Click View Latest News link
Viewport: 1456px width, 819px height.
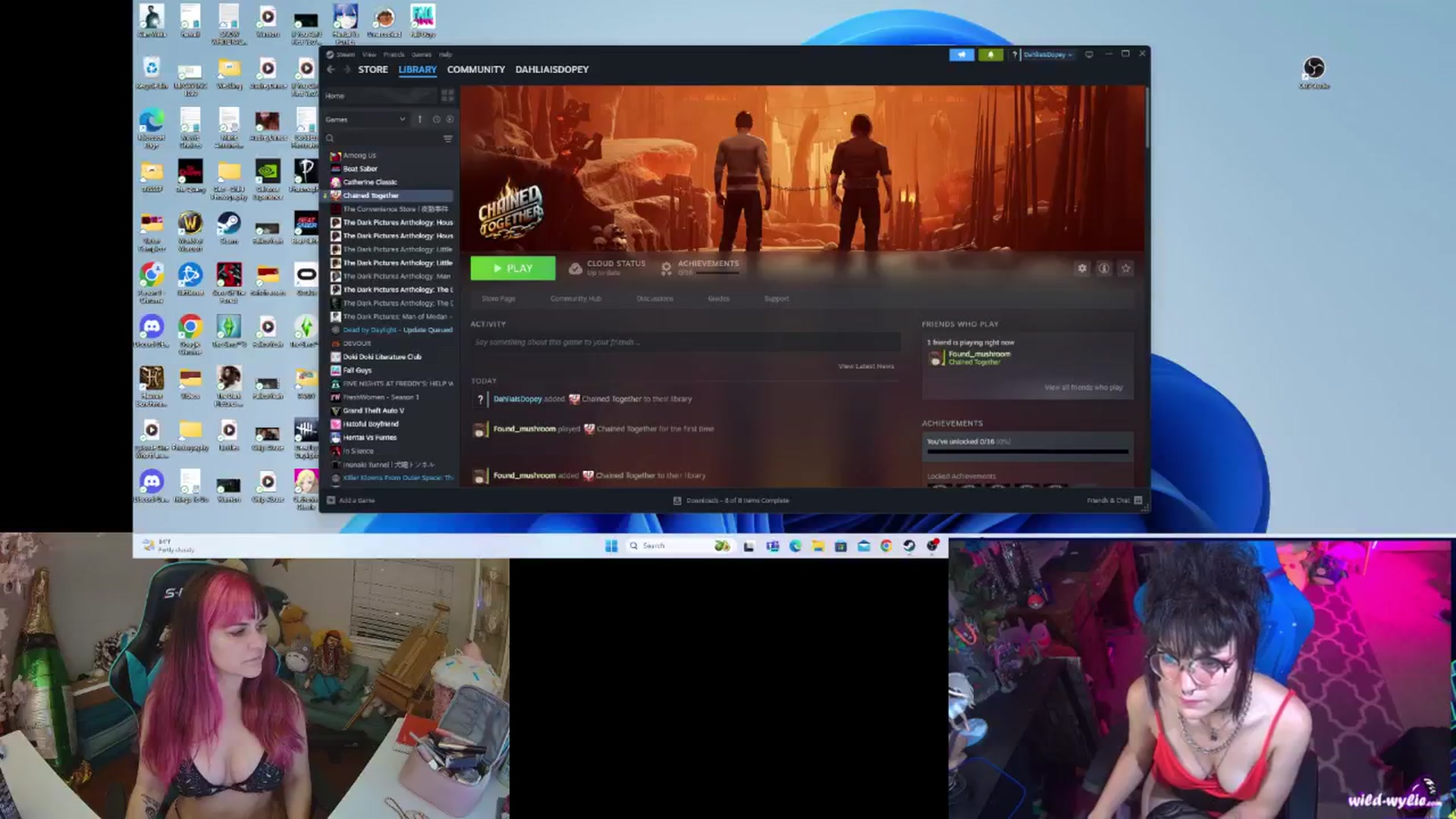click(x=866, y=366)
